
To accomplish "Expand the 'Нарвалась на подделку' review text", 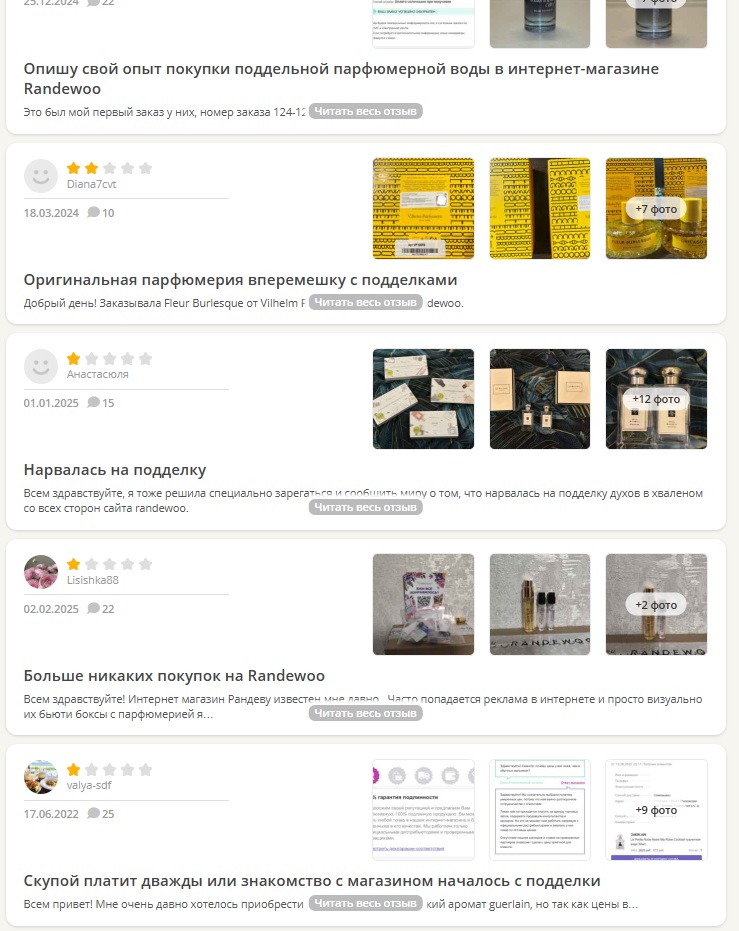I will [366, 507].
